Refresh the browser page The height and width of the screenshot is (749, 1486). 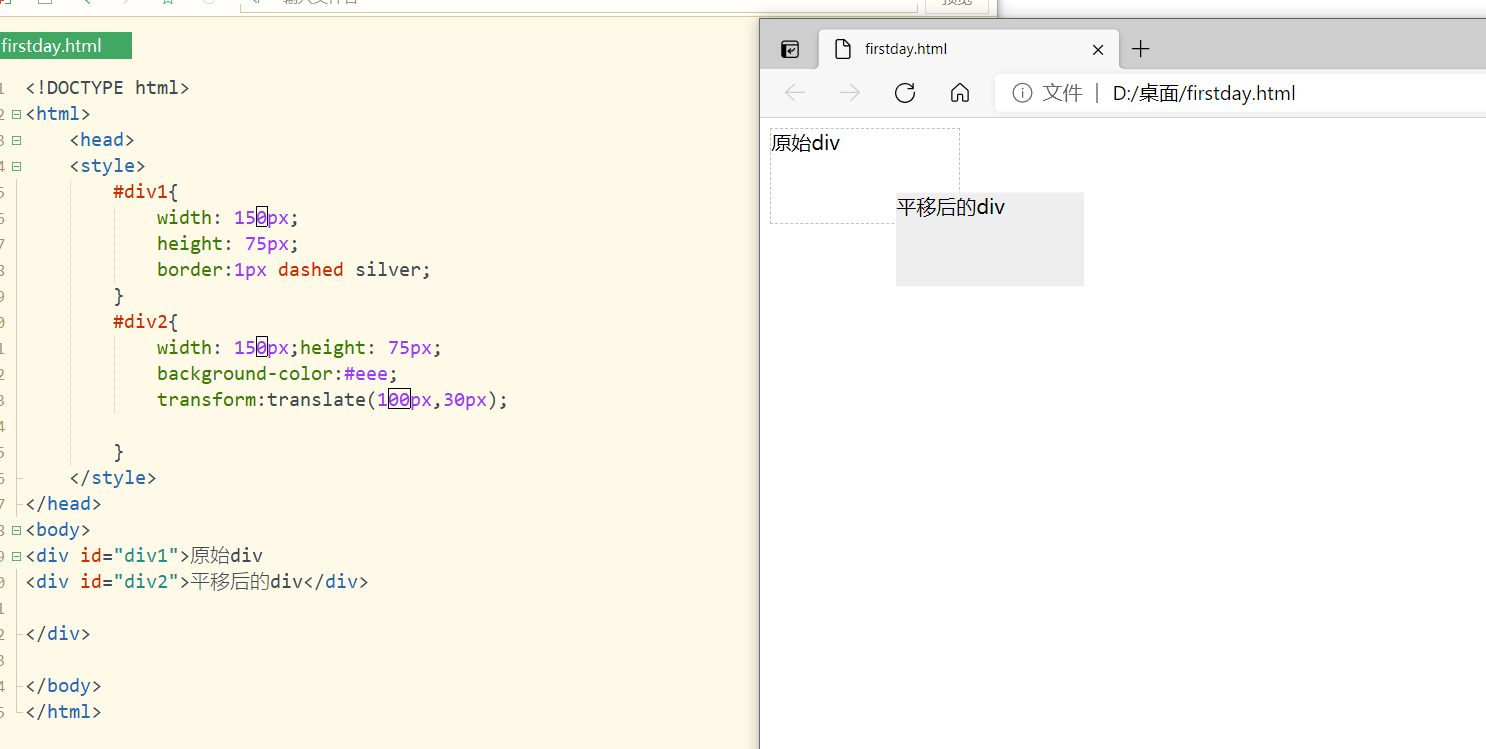pos(905,93)
